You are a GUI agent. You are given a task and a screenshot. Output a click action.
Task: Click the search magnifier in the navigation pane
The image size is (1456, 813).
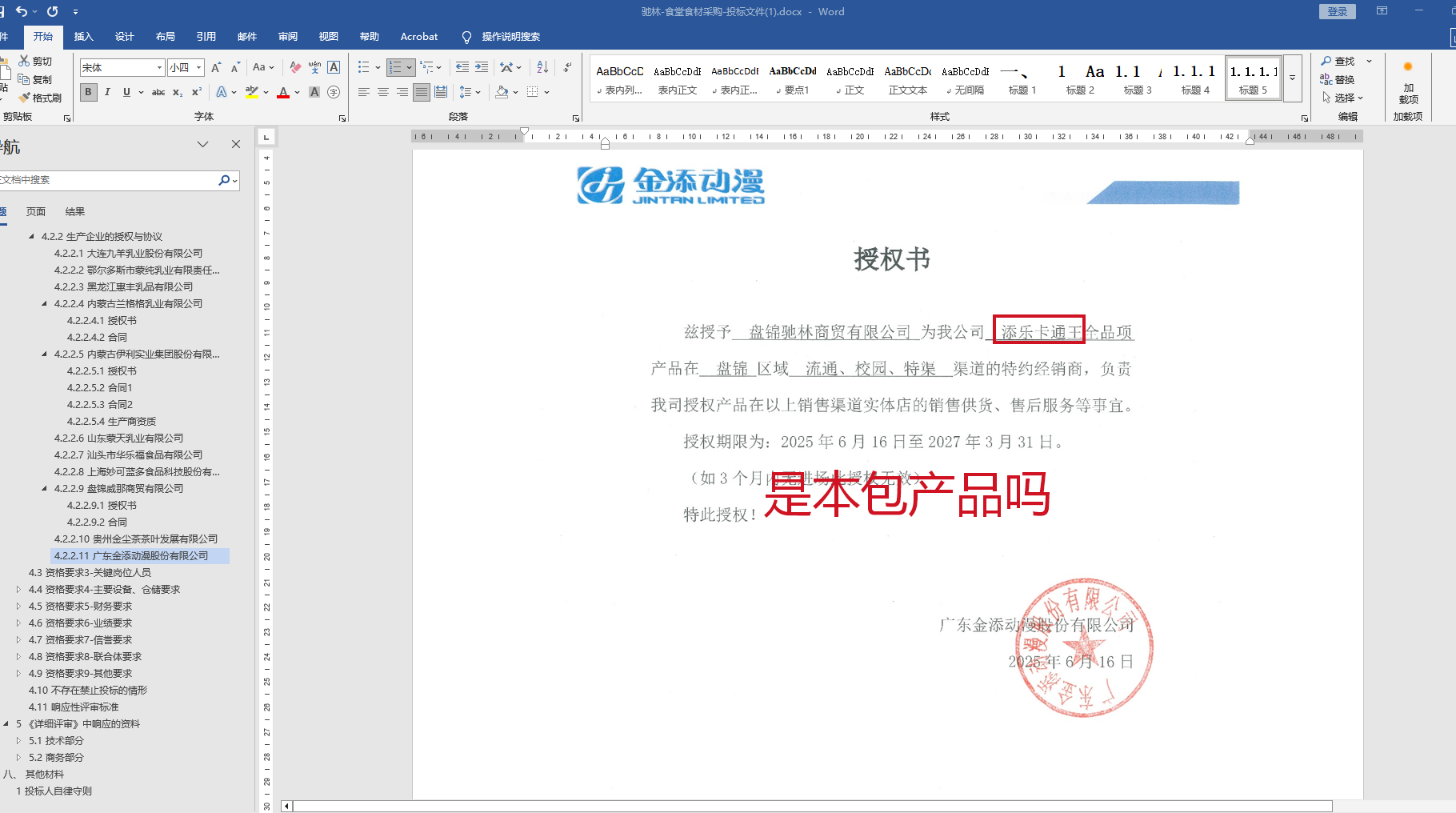point(224,180)
